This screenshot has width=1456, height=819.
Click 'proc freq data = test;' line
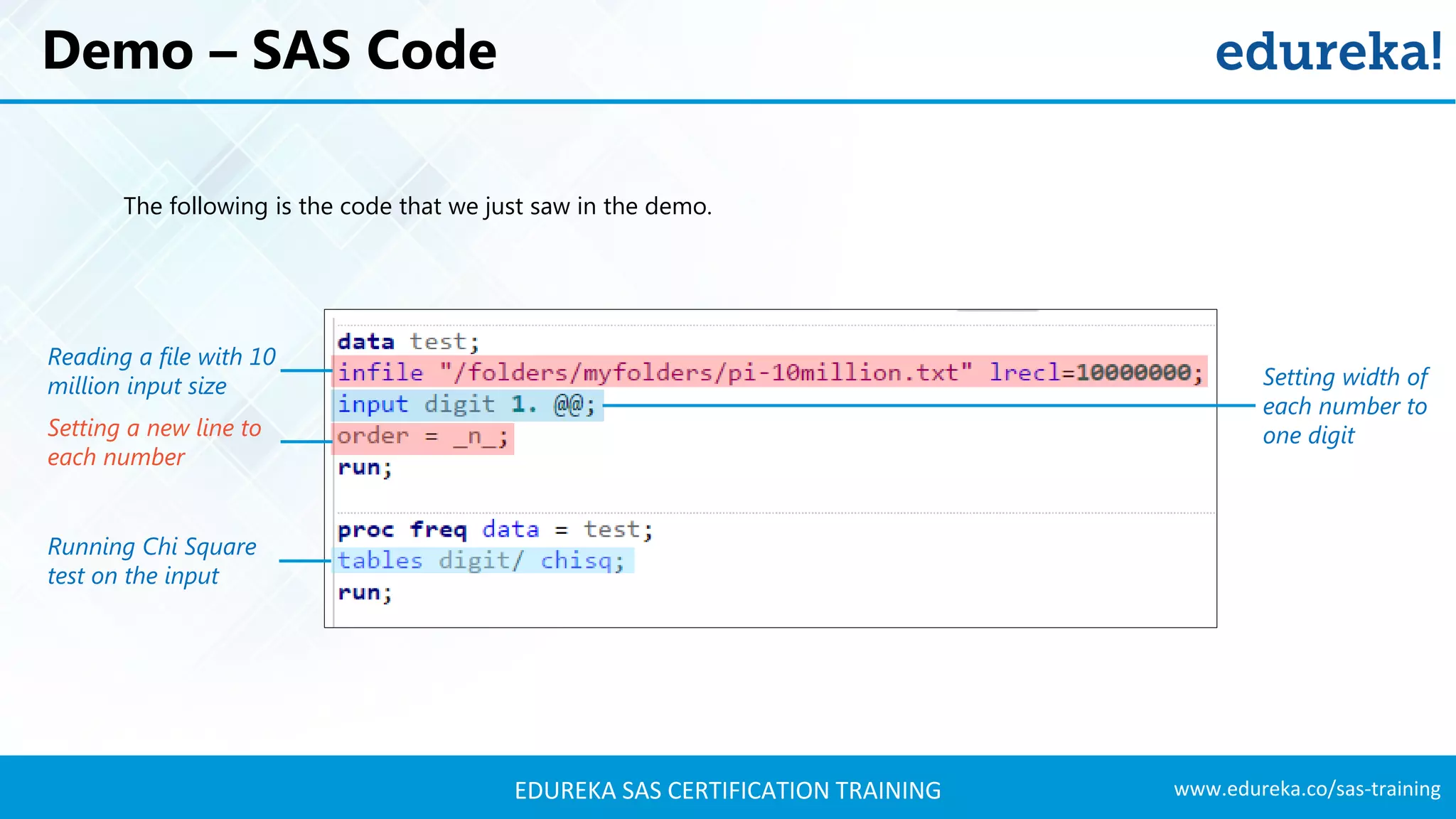point(495,530)
